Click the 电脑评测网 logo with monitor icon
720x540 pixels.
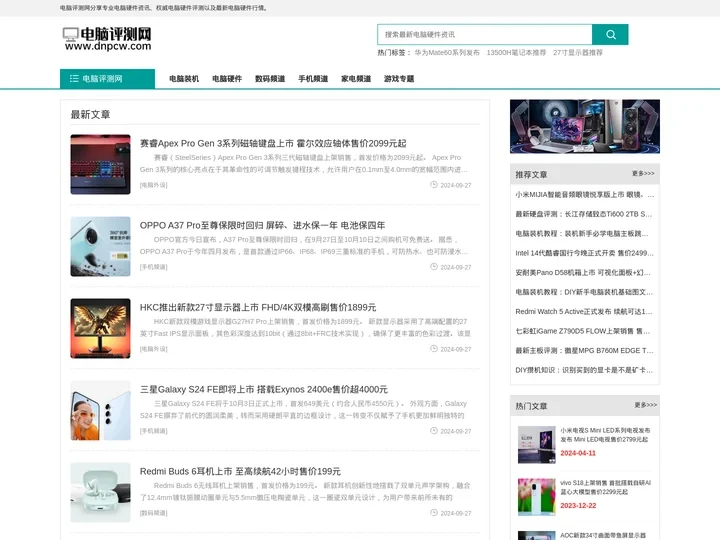pos(107,39)
